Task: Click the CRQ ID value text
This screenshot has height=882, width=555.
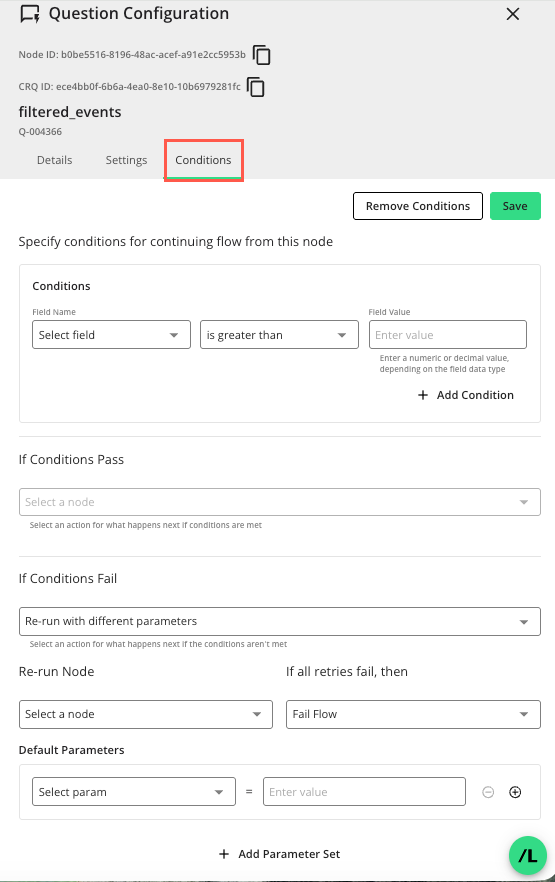Action: (x=148, y=86)
